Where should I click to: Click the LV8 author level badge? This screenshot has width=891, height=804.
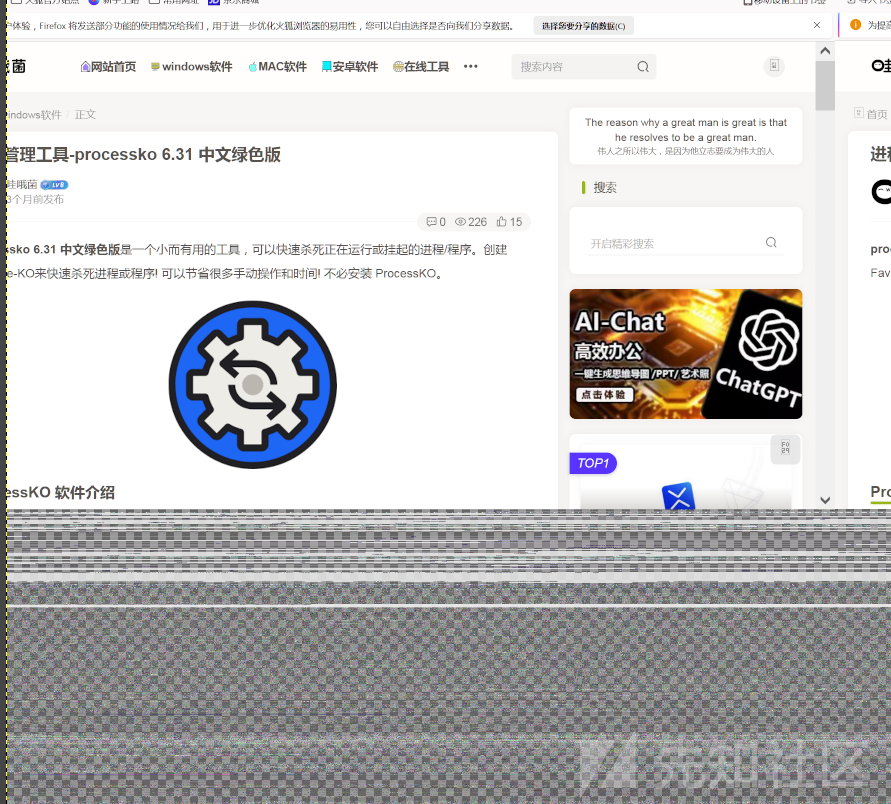55,185
